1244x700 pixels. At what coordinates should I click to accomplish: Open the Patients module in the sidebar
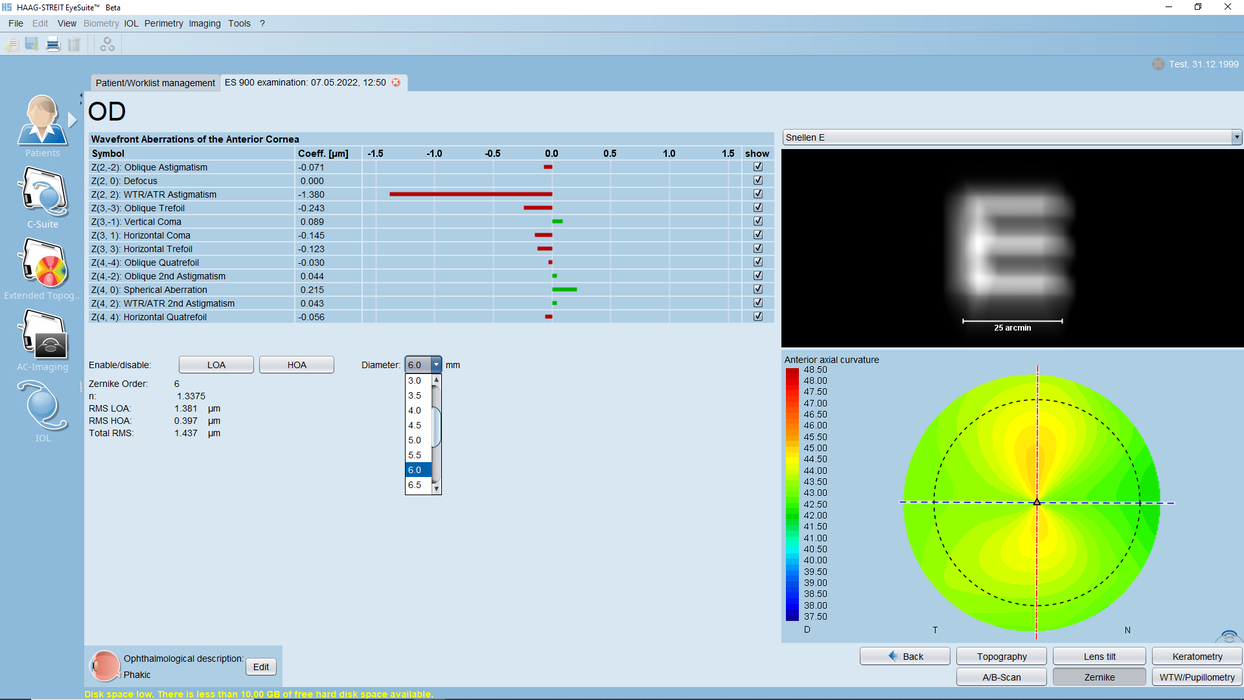pyautogui.click(x=42, y=120)
